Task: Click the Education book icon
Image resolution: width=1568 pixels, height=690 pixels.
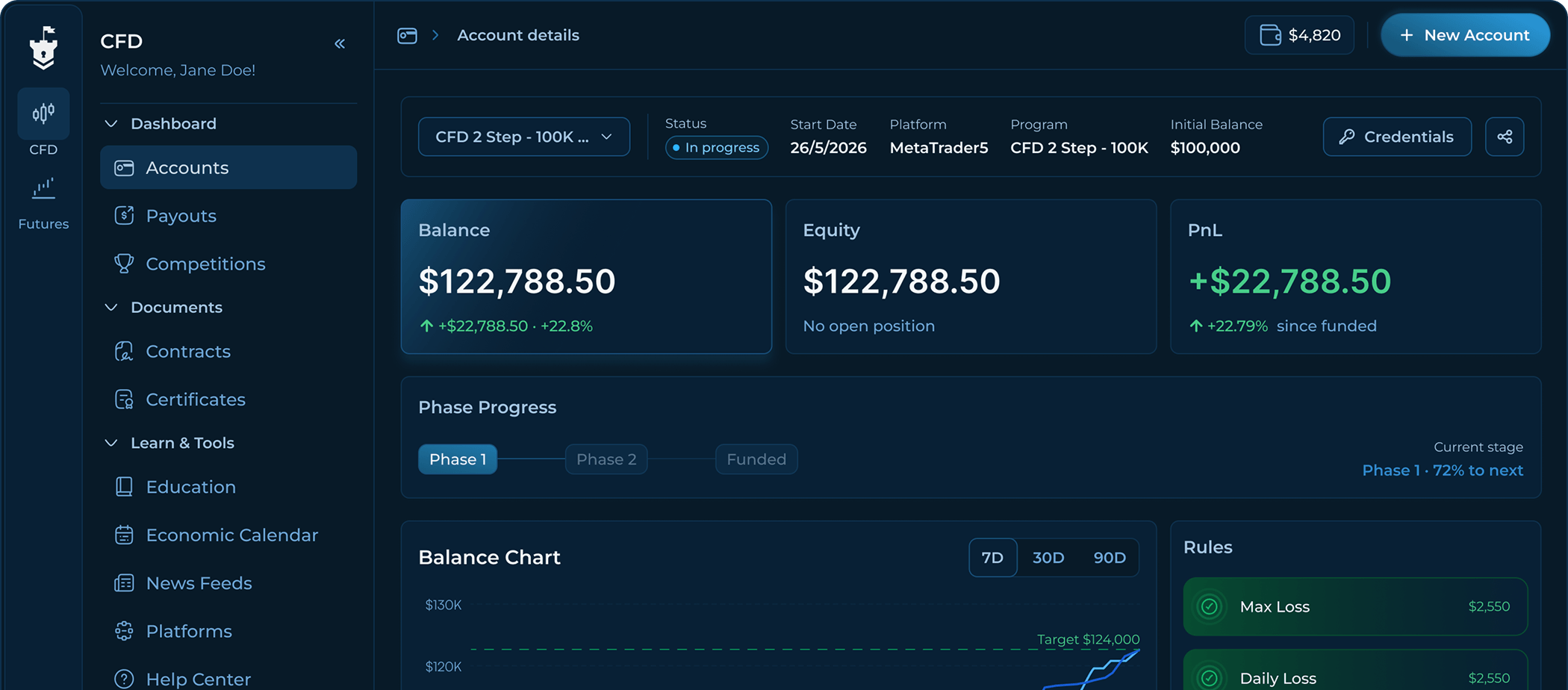Action: (x=124, y=487)
